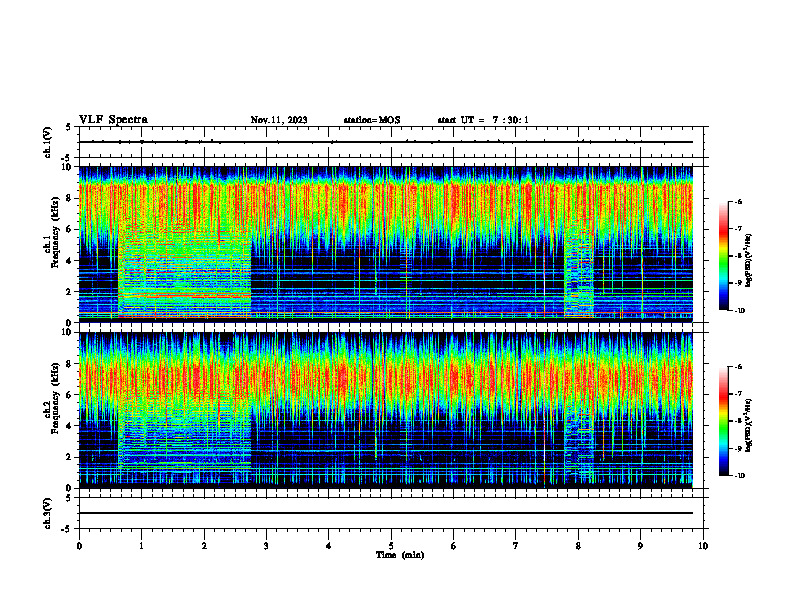Select the "station=MOS" header text

(372, 120)
